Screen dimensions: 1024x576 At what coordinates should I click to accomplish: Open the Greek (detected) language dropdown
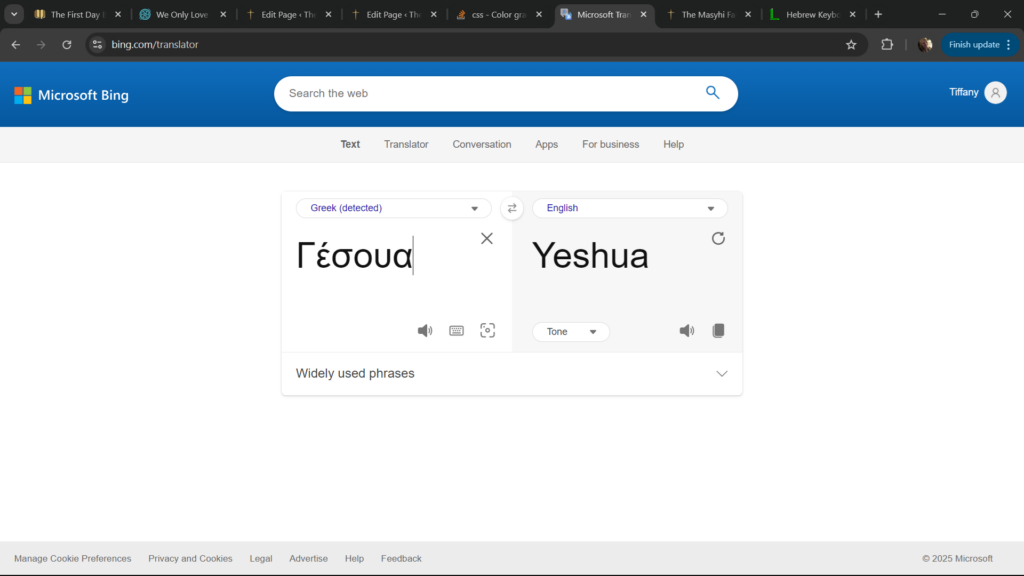click(394, 208)
